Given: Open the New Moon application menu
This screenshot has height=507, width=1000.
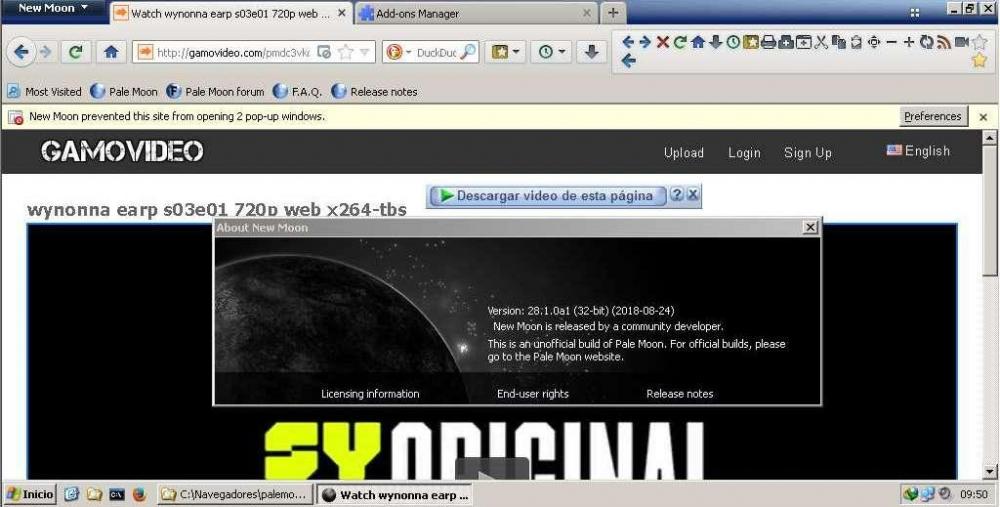Looking at the screenshot, I should 53,9.
